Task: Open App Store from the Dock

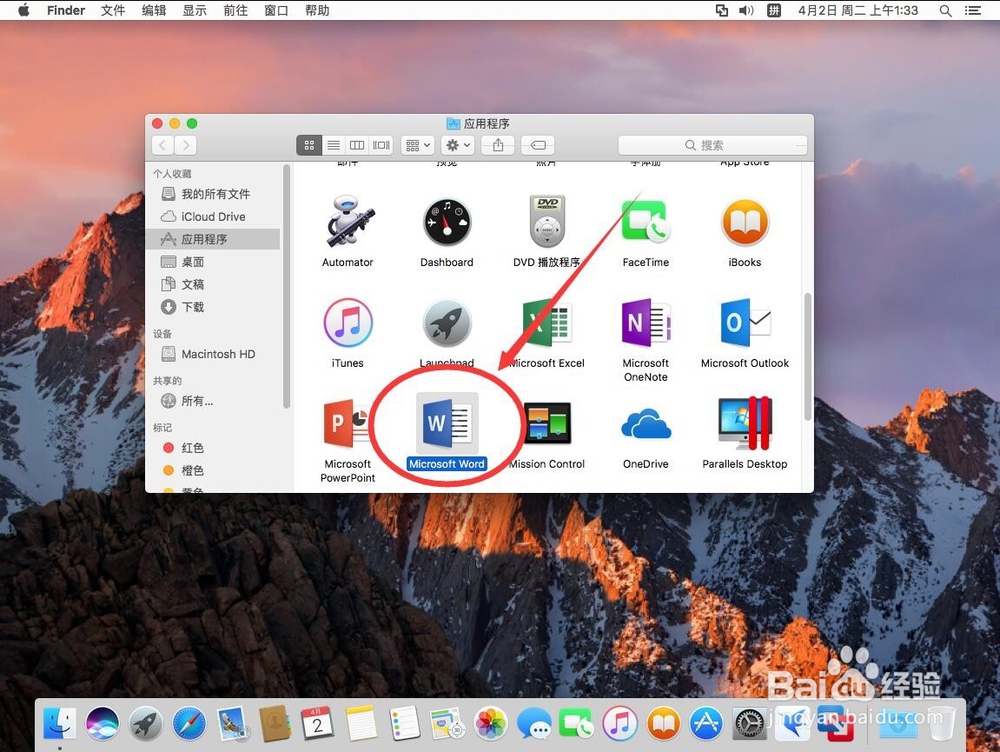Action: [706, 724]
